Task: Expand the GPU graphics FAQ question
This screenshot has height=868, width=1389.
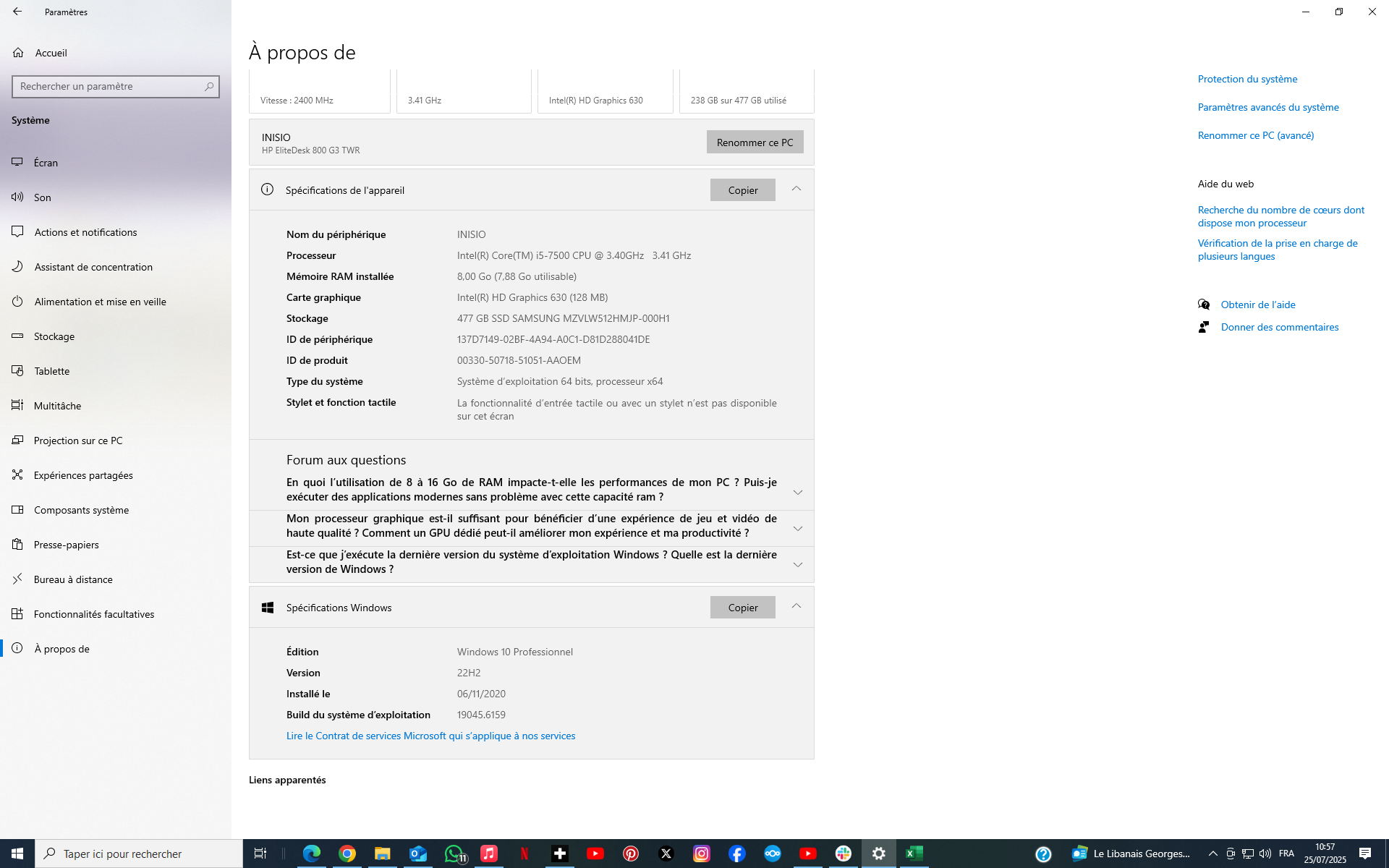Action: [797, 528]
